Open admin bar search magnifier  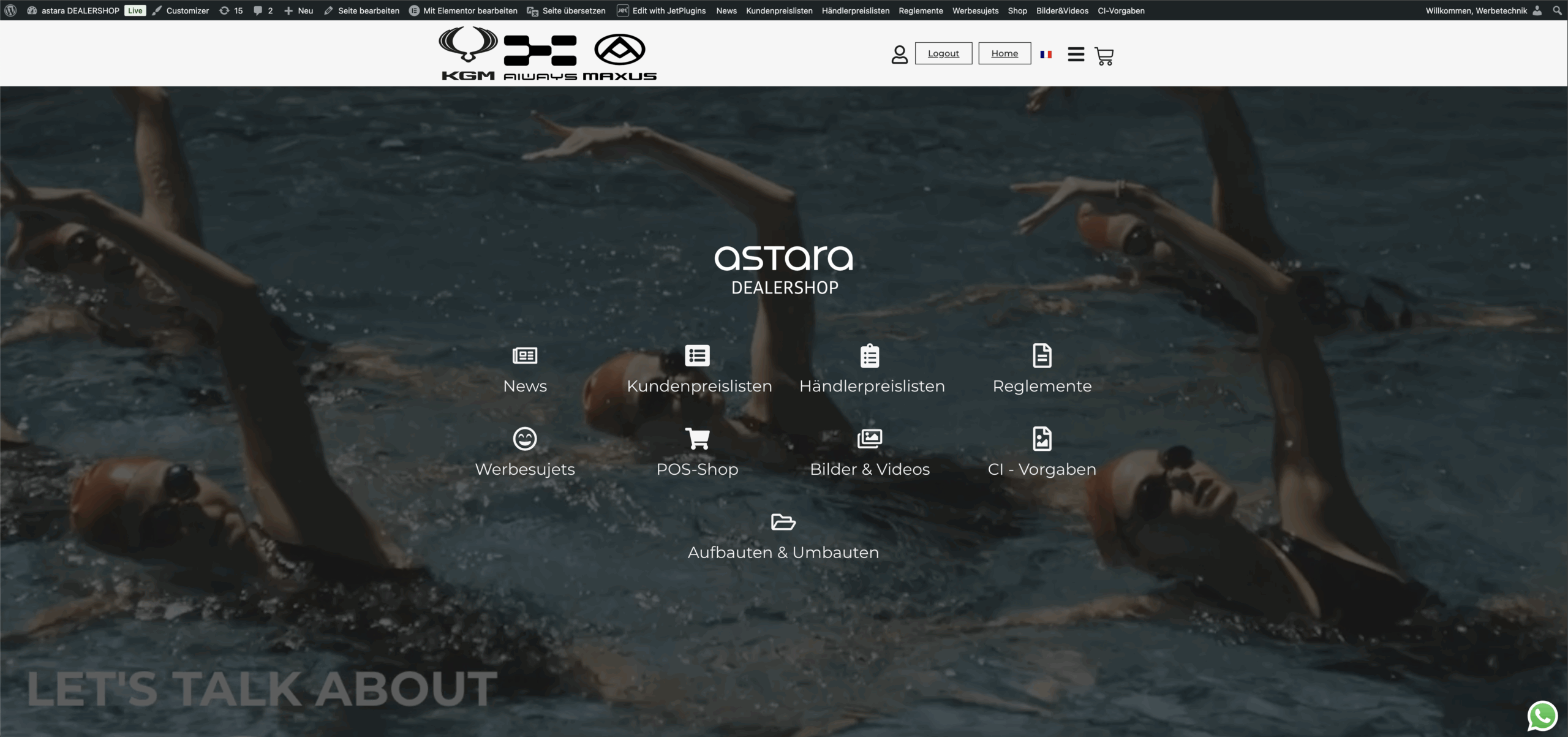point(1557,10)
